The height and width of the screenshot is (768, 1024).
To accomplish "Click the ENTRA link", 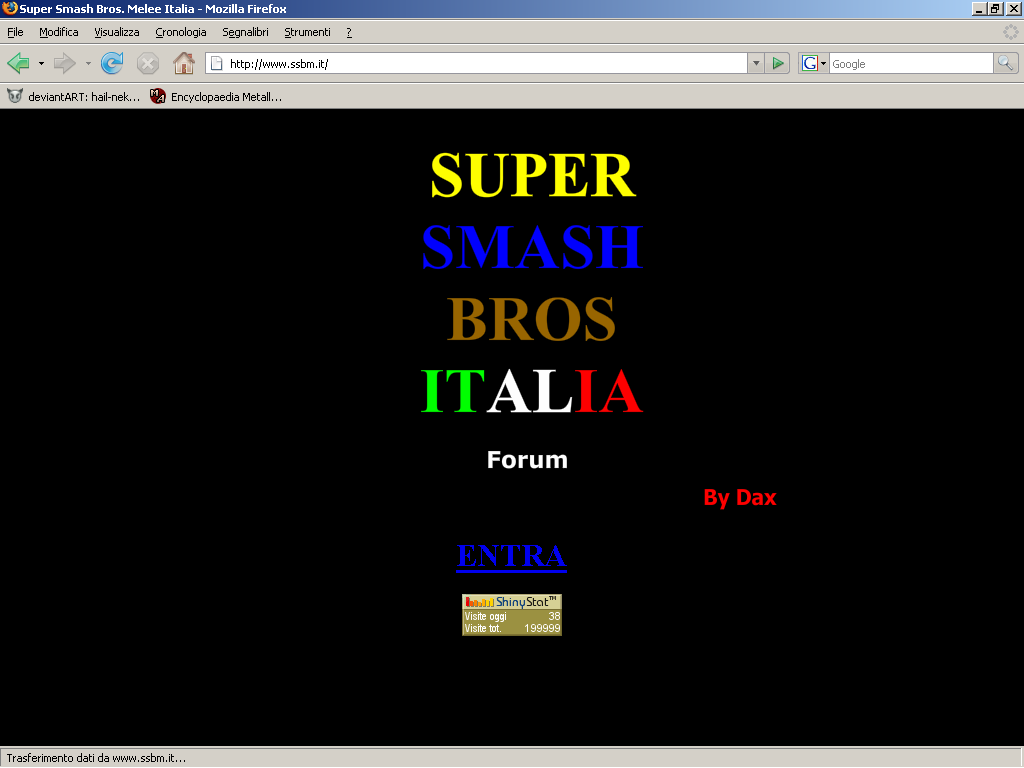I will 511,556.
